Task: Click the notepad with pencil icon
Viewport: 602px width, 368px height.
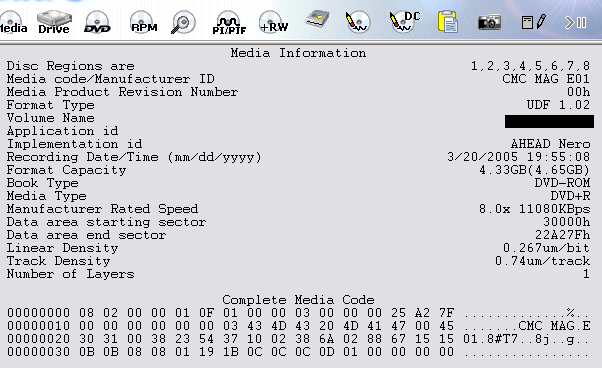Action: pos(534,22)
